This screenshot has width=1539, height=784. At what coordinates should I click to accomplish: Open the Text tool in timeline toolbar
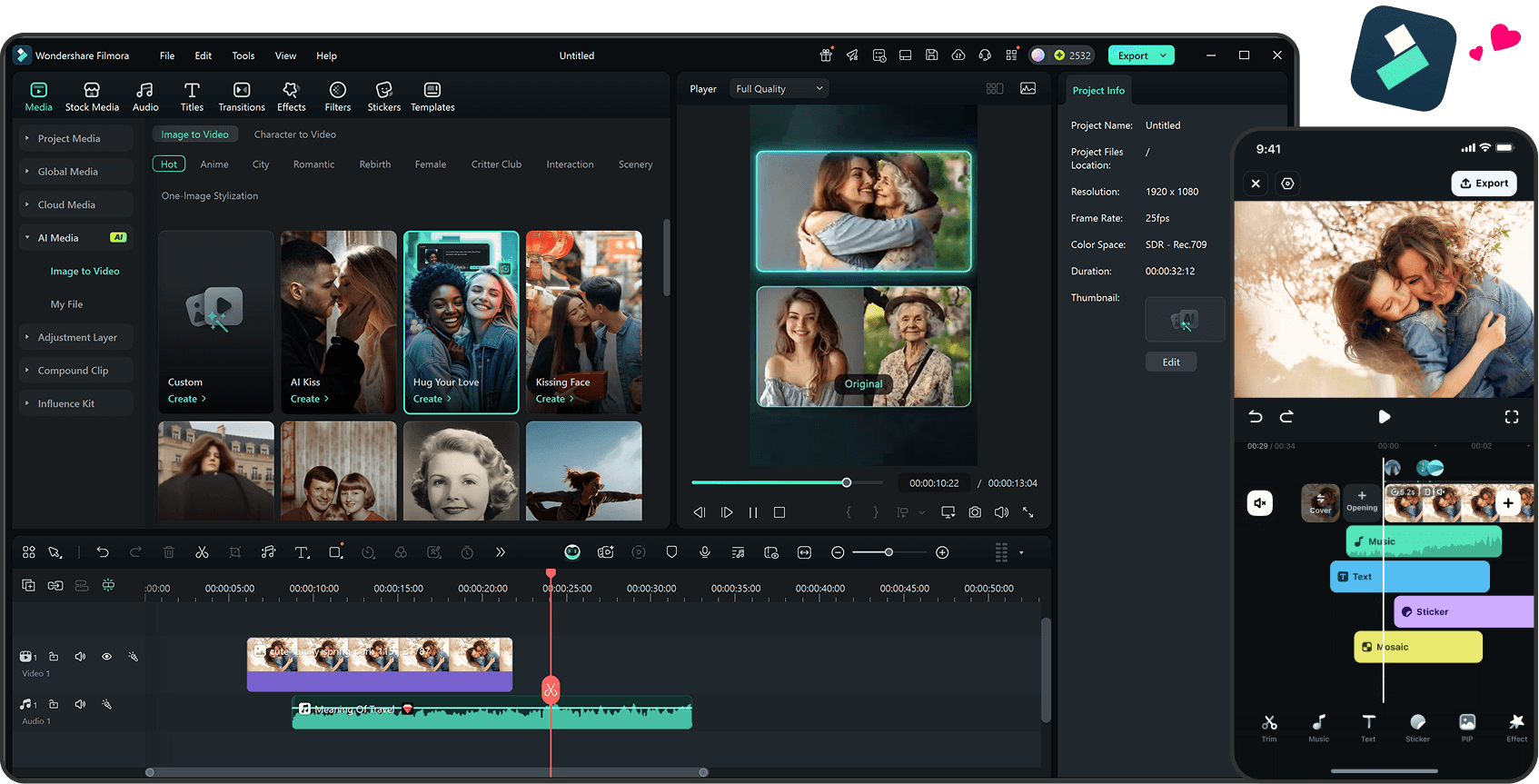point(302,552)
